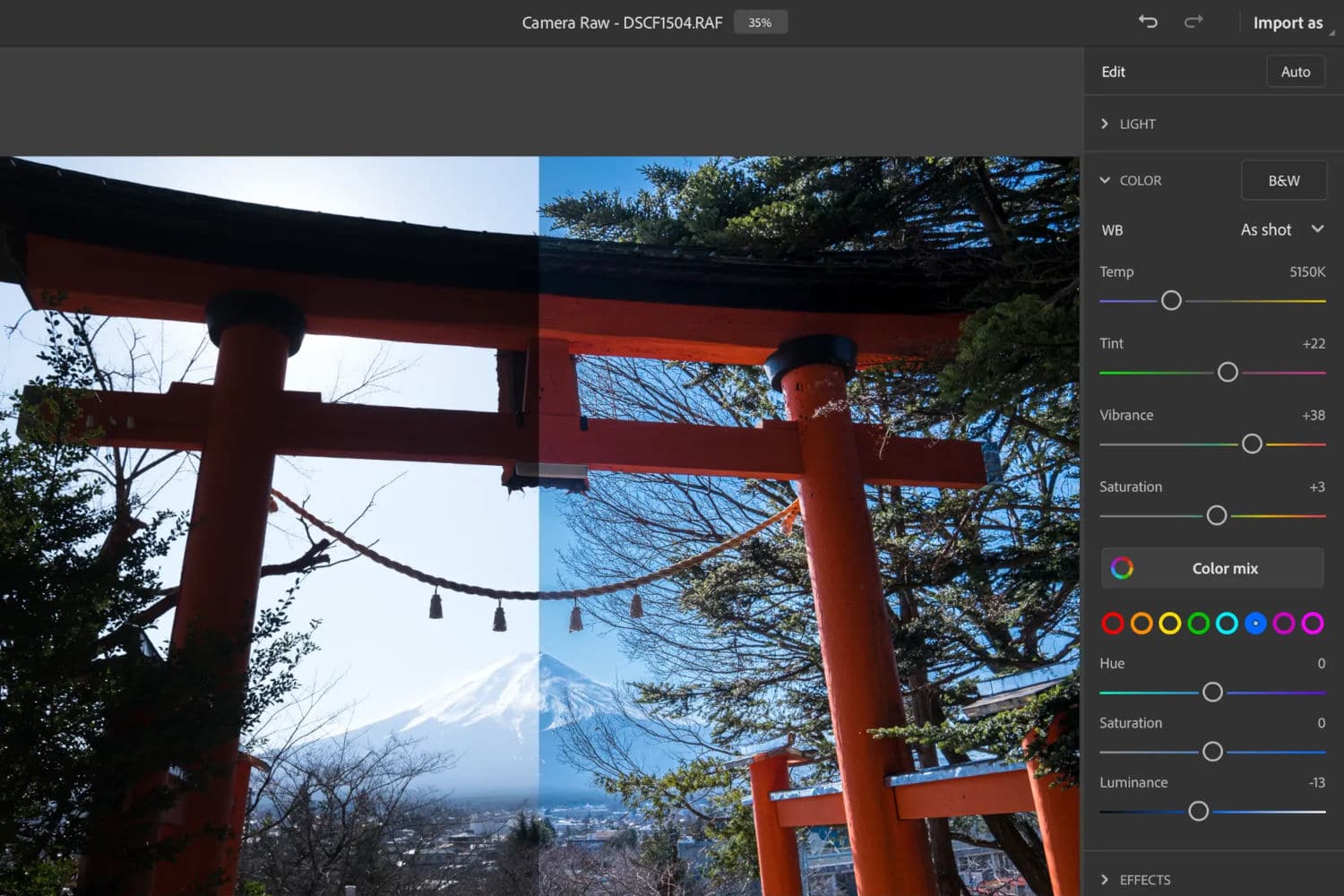Select the aqua color mix channel
Image resolution: width=1344 pixels, height=896 pixels.
point(1228,624)
